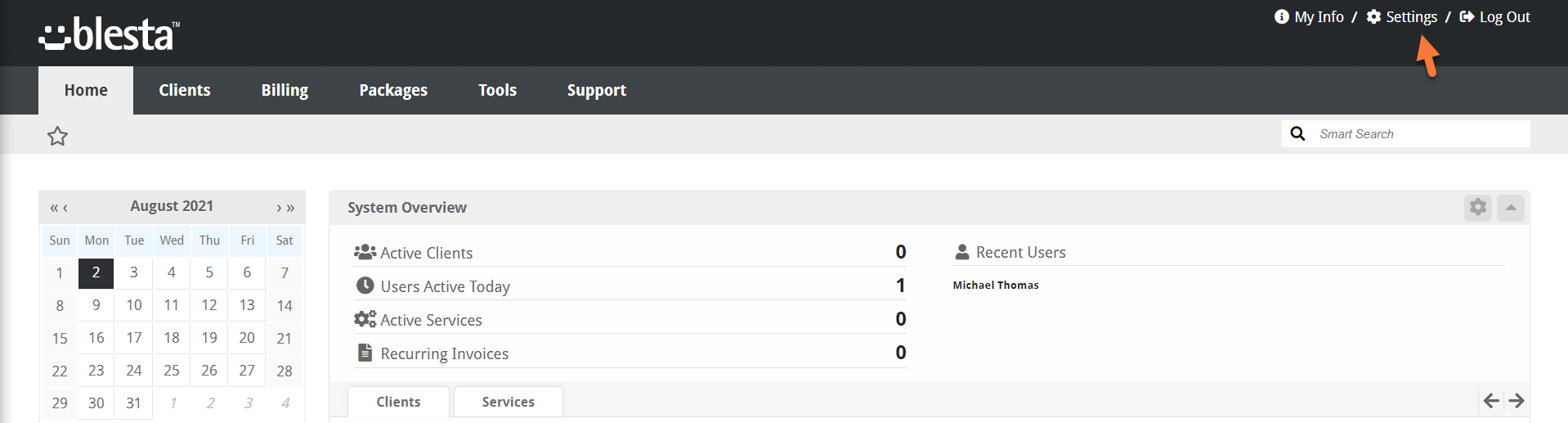
Task: Click the Blesta logo
Action: point(109,34)
